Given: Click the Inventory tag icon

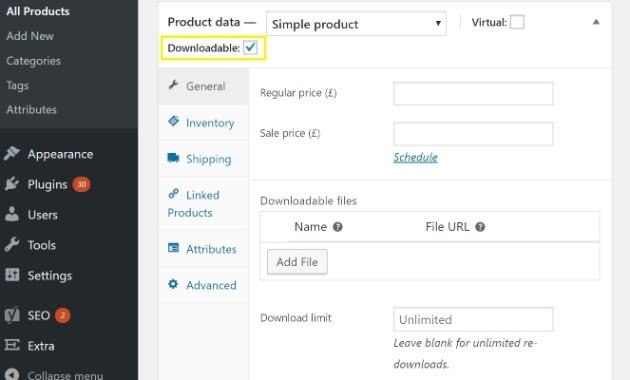Looking at the screenshot, I should 173,121.
